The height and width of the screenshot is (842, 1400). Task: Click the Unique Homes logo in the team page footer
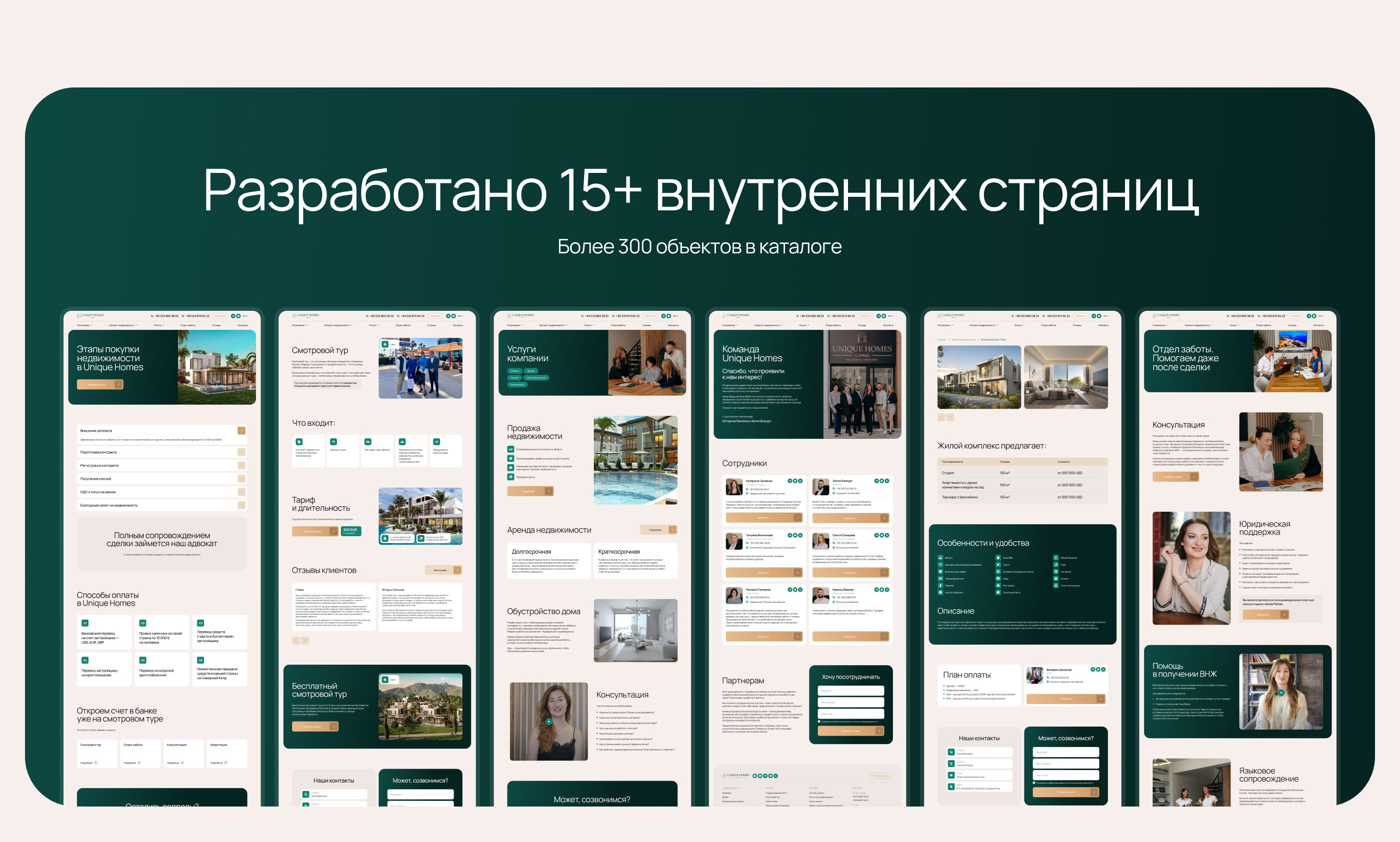click(x=736, y=775)
